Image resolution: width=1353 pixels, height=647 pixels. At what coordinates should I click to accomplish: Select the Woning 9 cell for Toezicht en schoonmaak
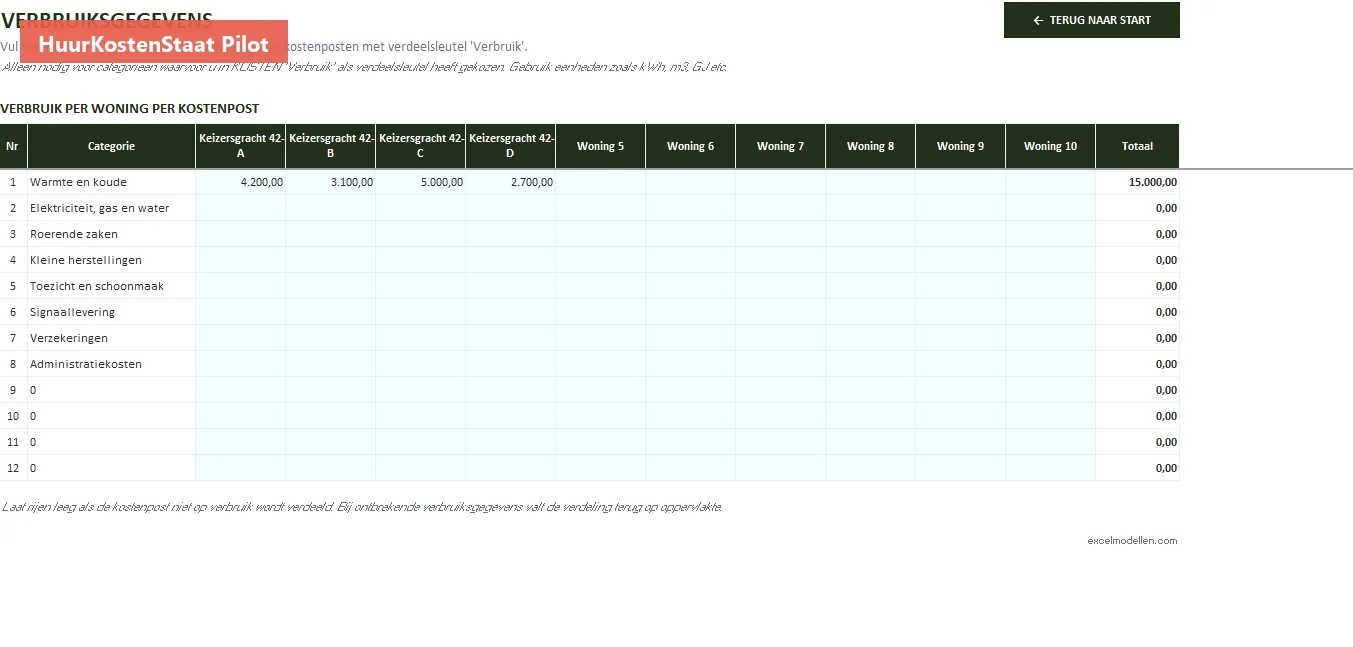click(x=961, y=286)
